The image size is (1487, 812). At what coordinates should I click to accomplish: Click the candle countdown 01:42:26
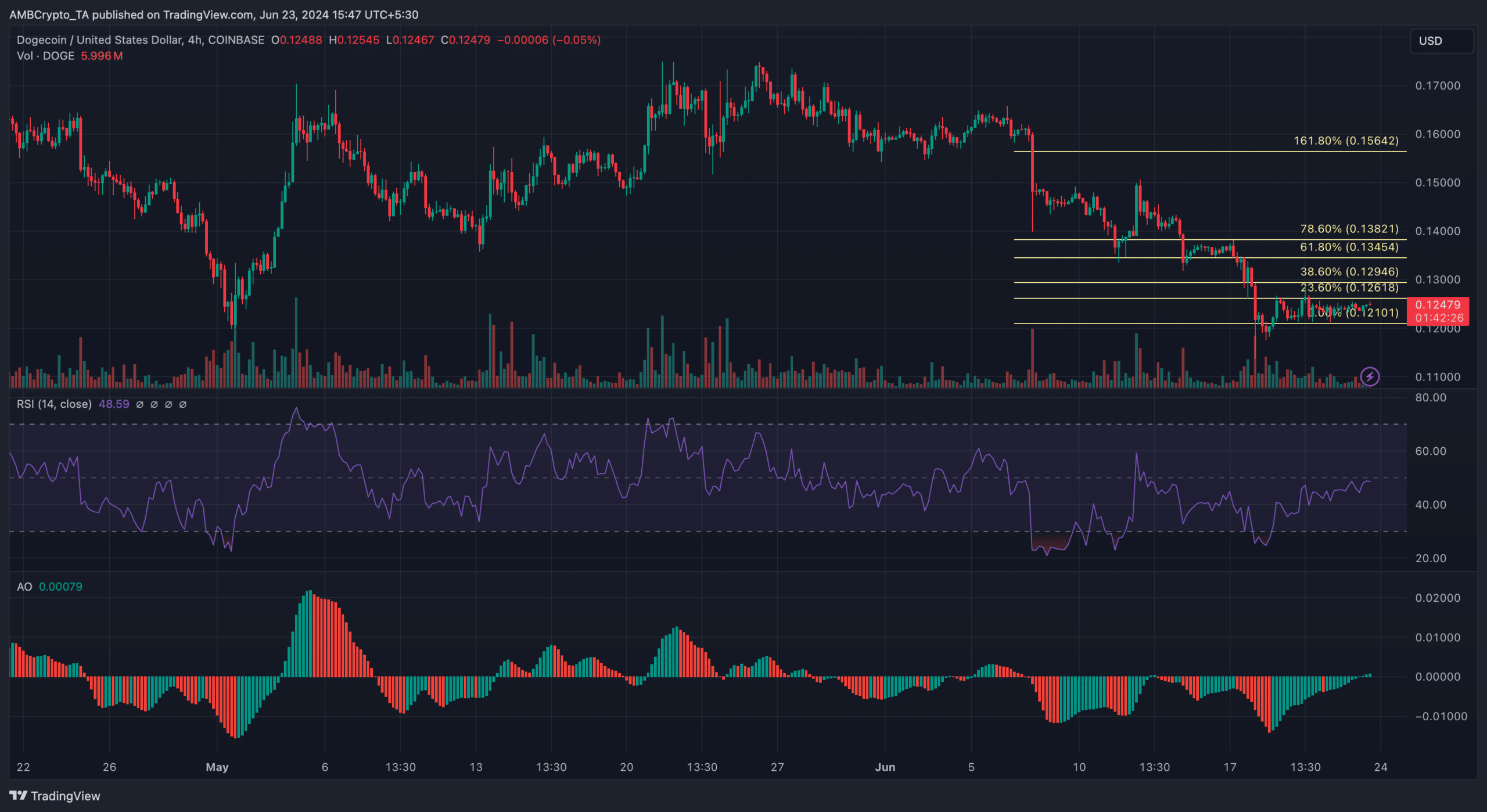coord(1439,318)
